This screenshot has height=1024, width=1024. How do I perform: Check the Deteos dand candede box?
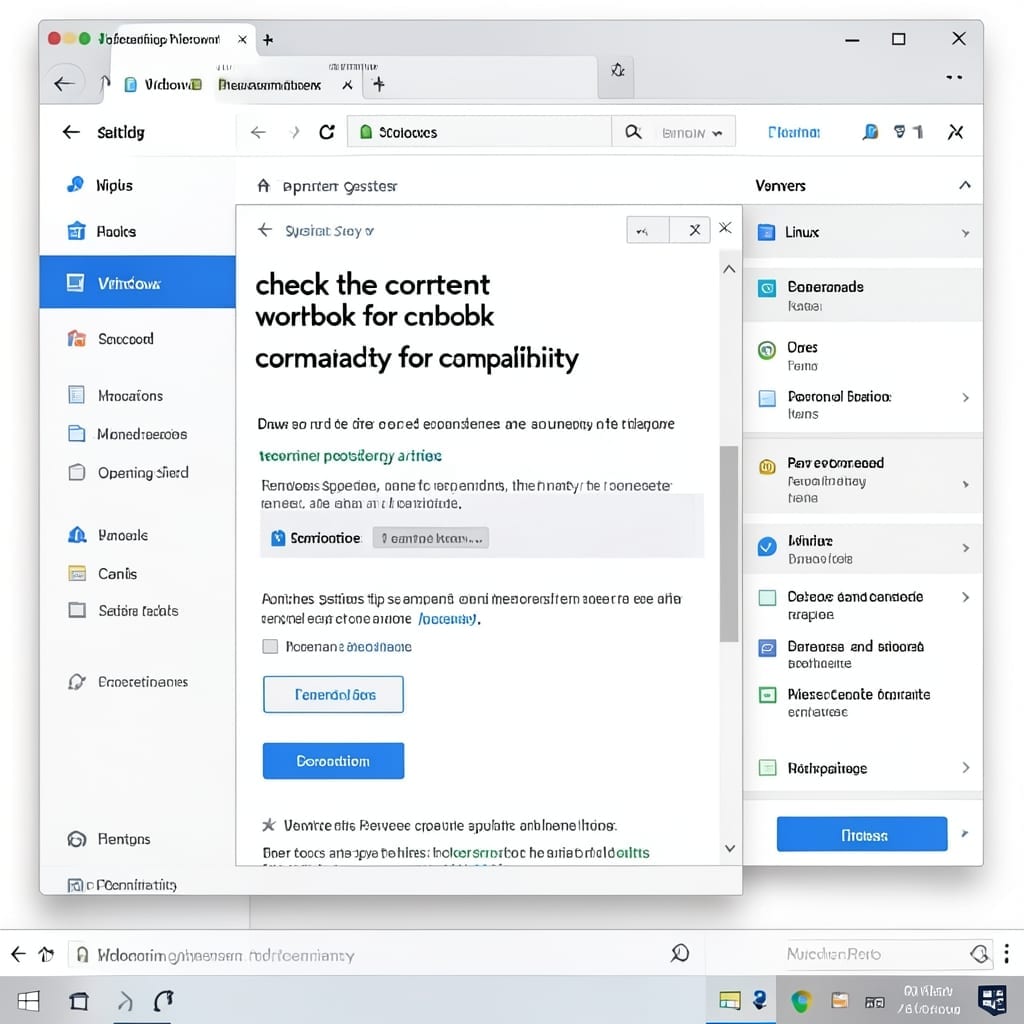pos(767,598)
